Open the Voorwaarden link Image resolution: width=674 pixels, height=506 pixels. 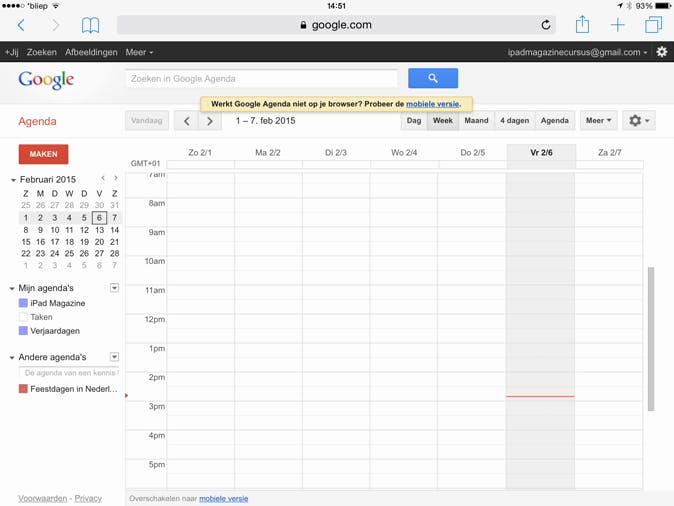(43, 499)
